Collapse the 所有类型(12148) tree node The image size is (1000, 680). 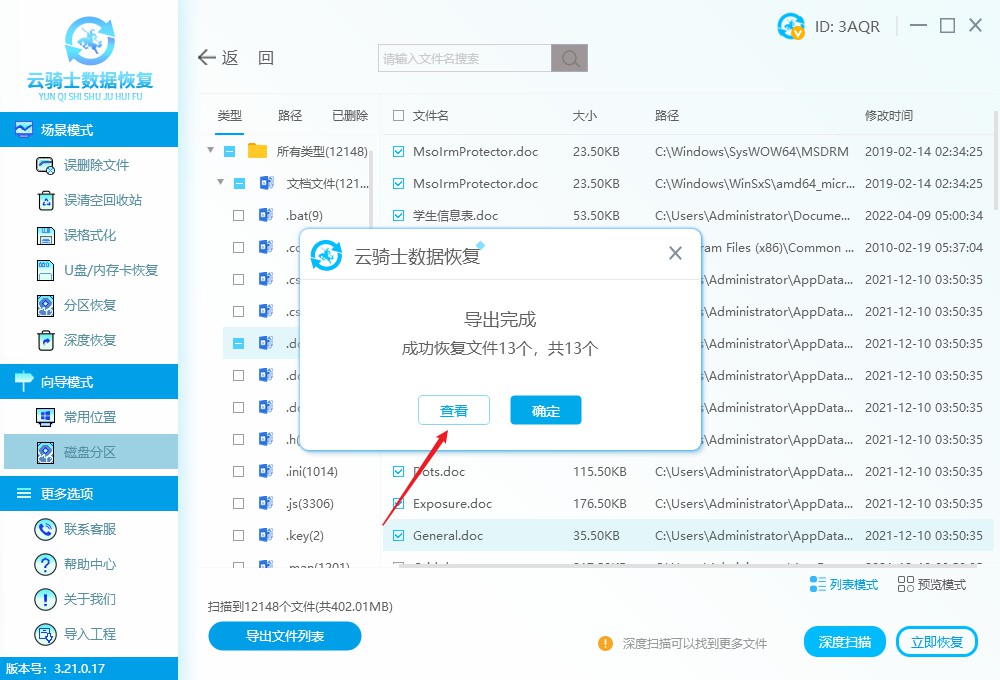[210, 151]
